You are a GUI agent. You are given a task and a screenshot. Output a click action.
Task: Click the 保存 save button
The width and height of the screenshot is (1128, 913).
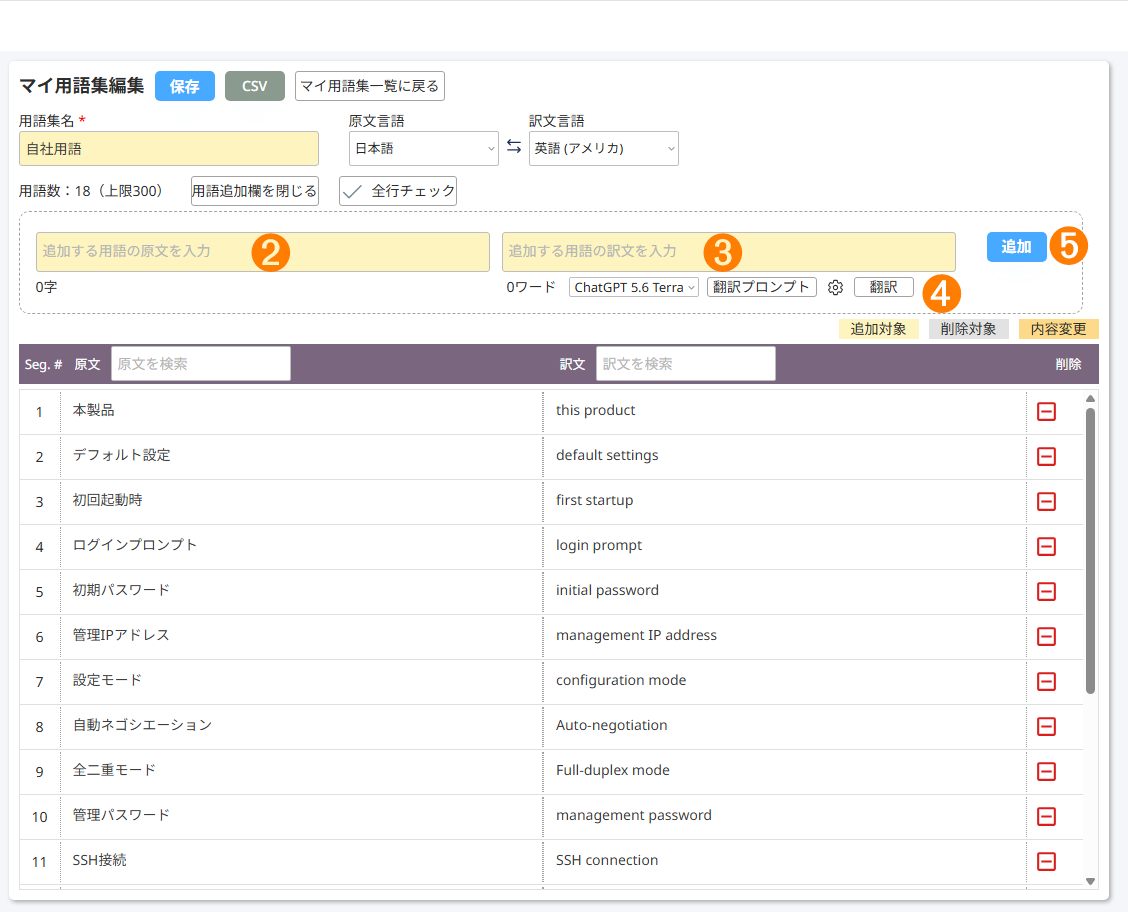click(x=185, y=86)
